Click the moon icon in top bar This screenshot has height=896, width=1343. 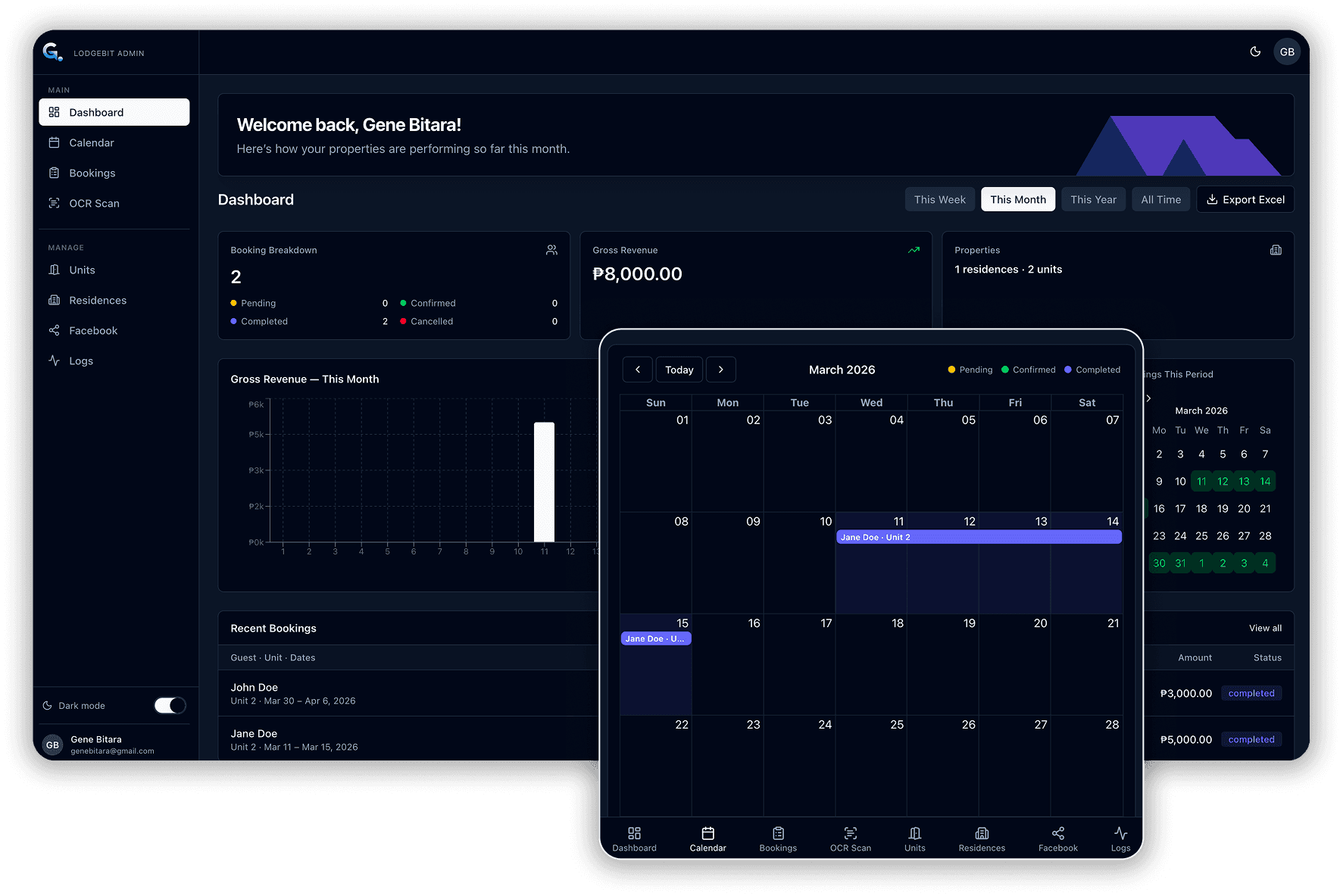[1255, 52]
